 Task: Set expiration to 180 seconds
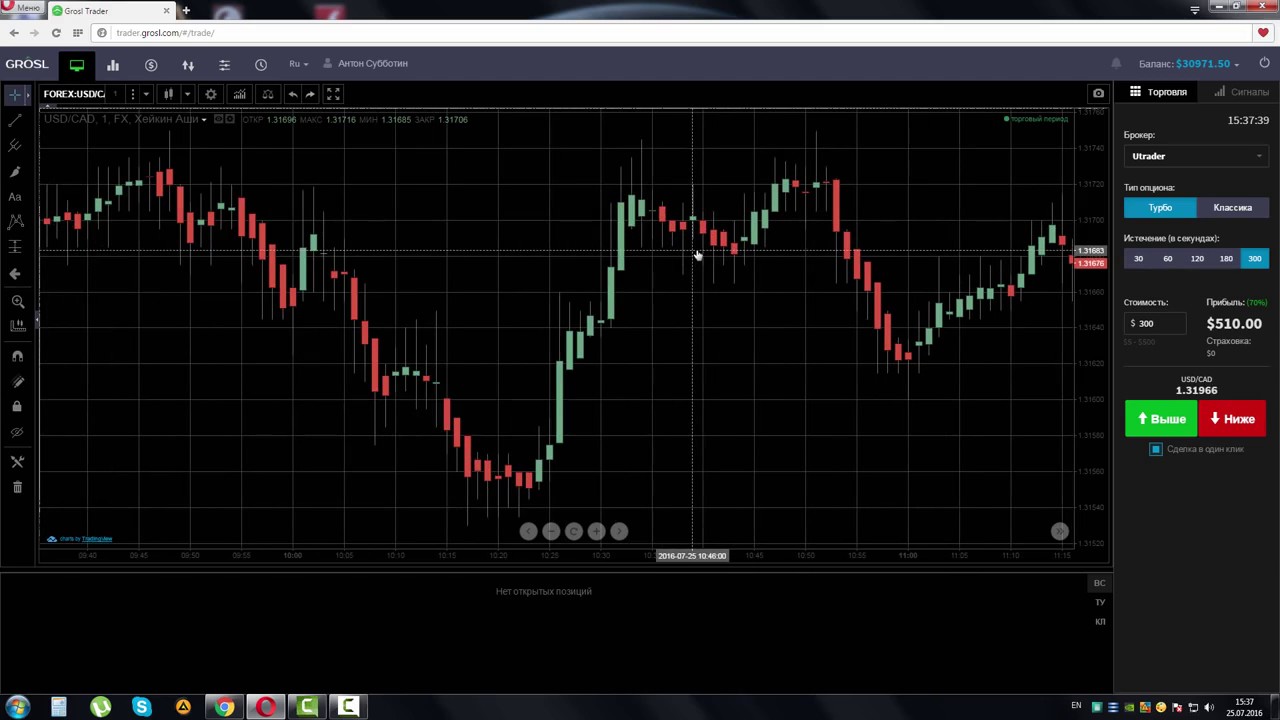1226,259
